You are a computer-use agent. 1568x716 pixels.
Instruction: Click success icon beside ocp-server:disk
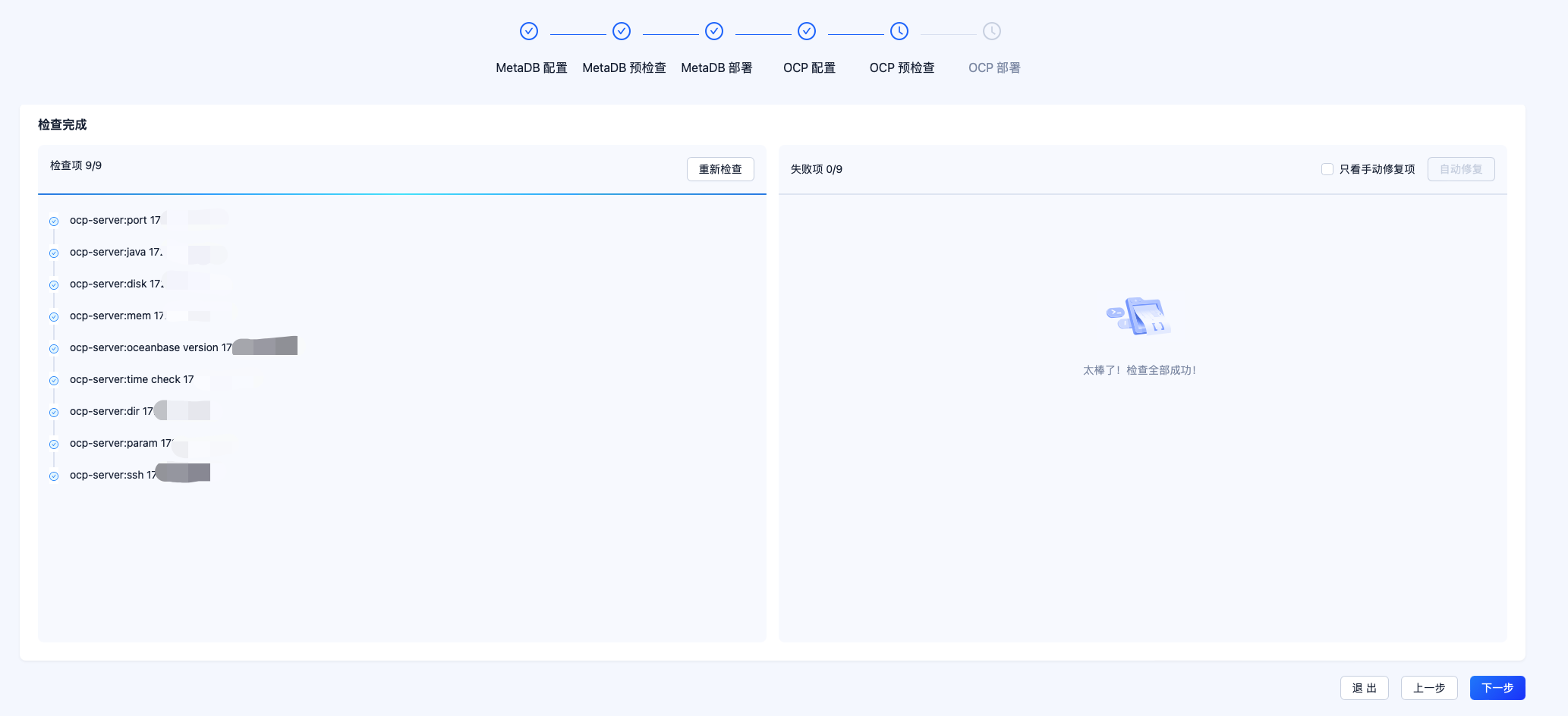(54, 285)
